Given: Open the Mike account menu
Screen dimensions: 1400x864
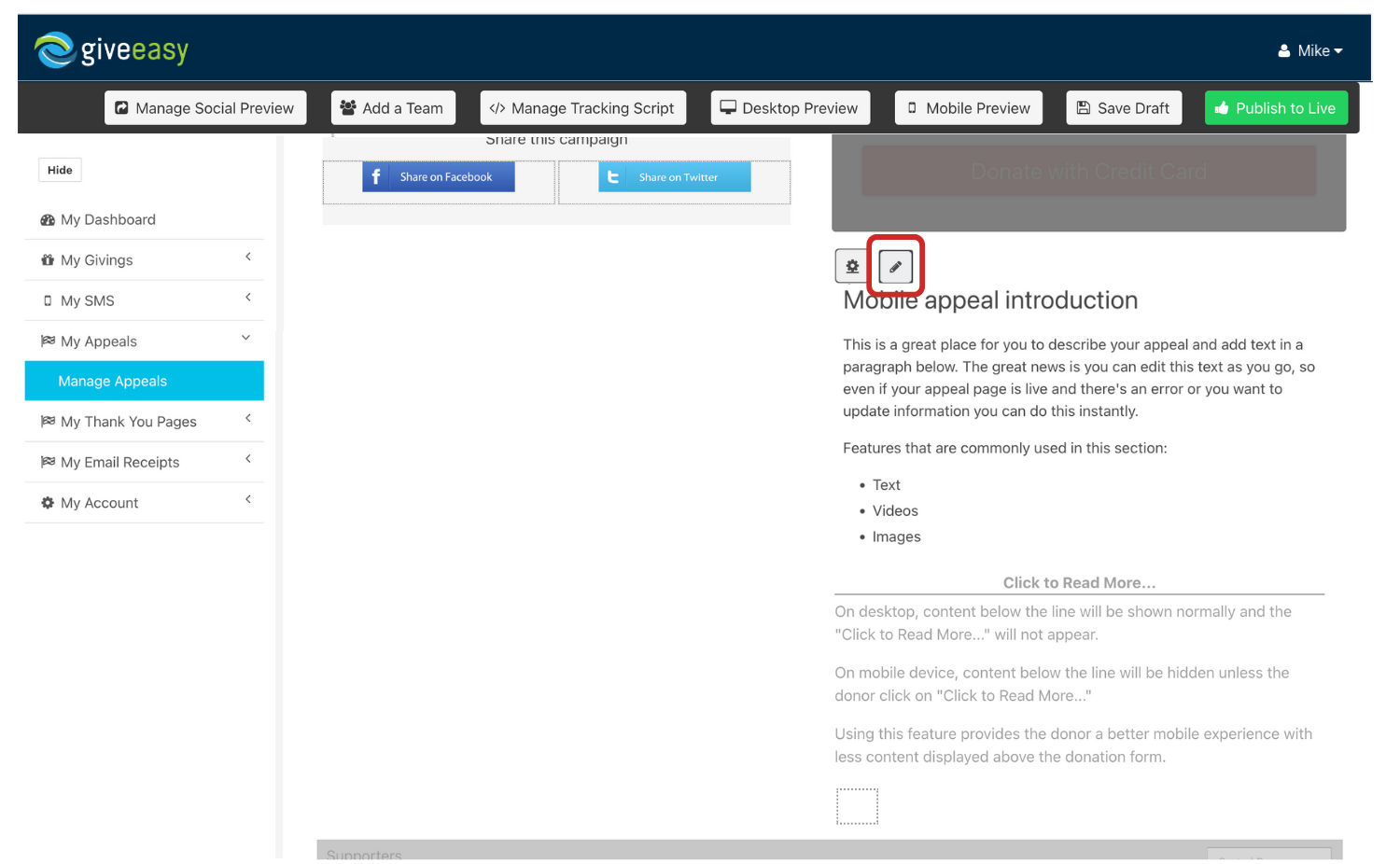Looking at the screenshot, I should point(1310,50).
